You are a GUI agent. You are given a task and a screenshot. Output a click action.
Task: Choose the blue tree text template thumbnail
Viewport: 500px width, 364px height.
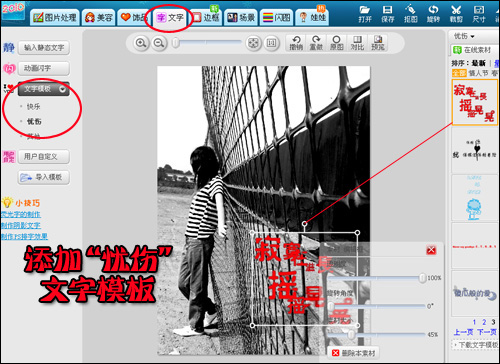pos(475,198)
